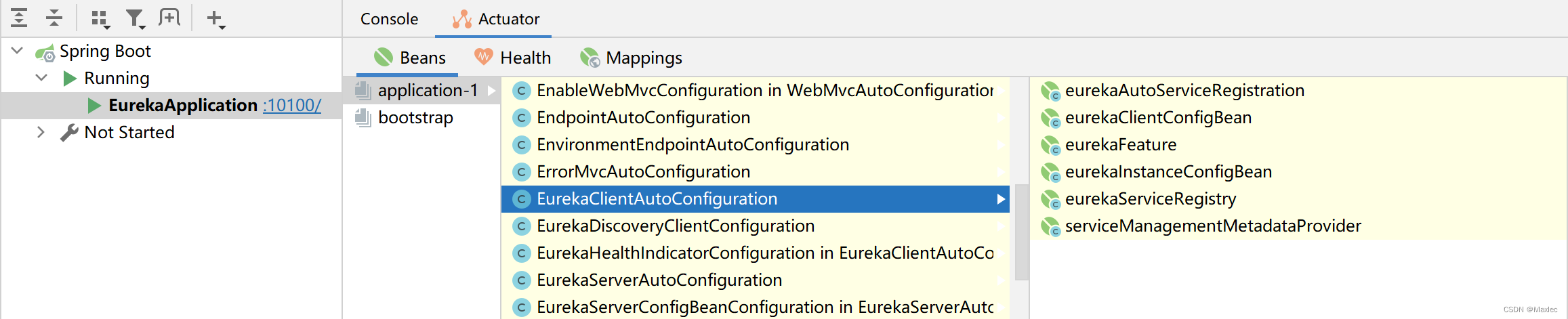Viewport: 1568px width, 319px height.
Task: Open the Group By toolbar dropdown
Action: coord(100,19)
